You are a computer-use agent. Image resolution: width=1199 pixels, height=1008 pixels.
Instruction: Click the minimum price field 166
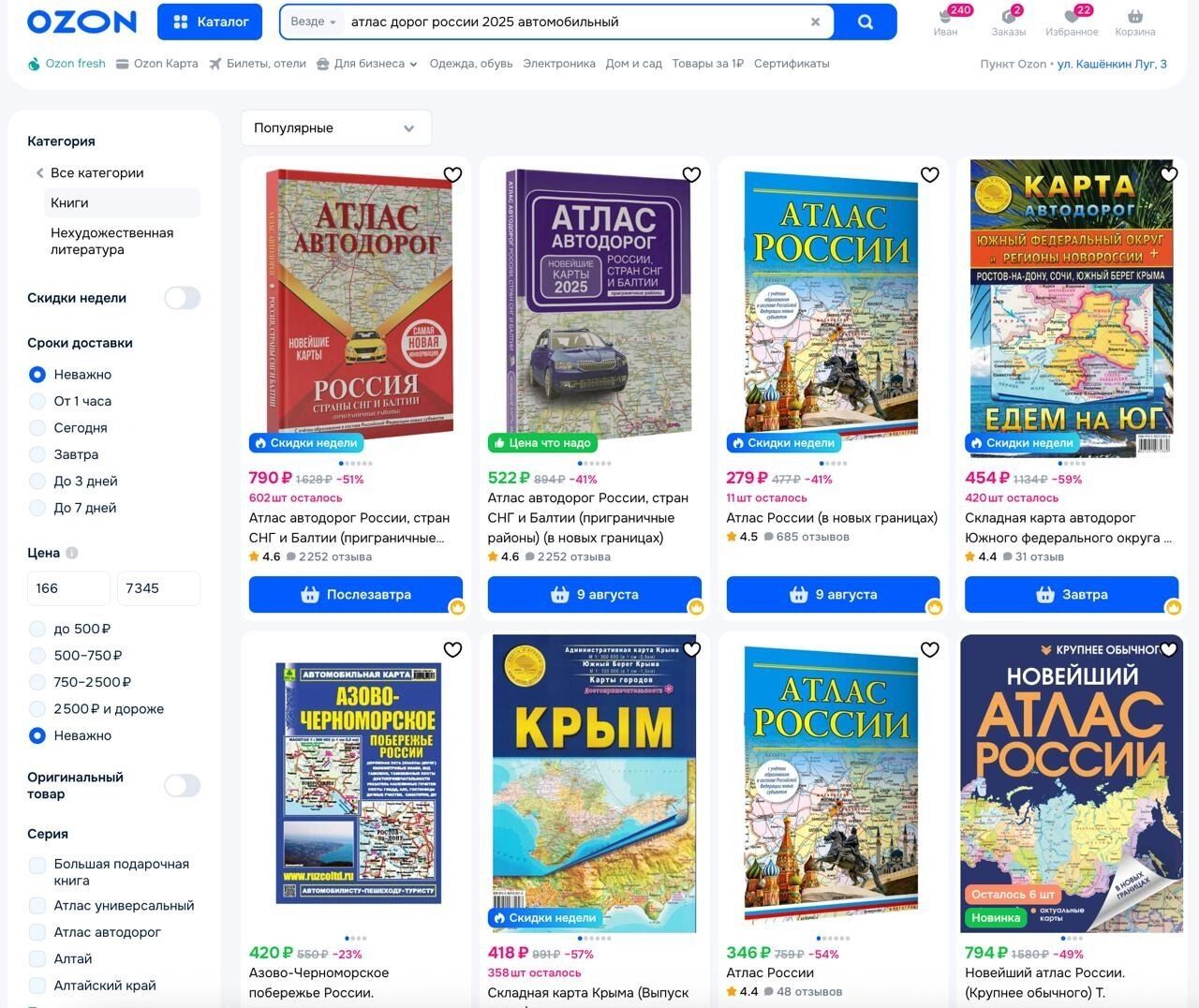point(68,588)
